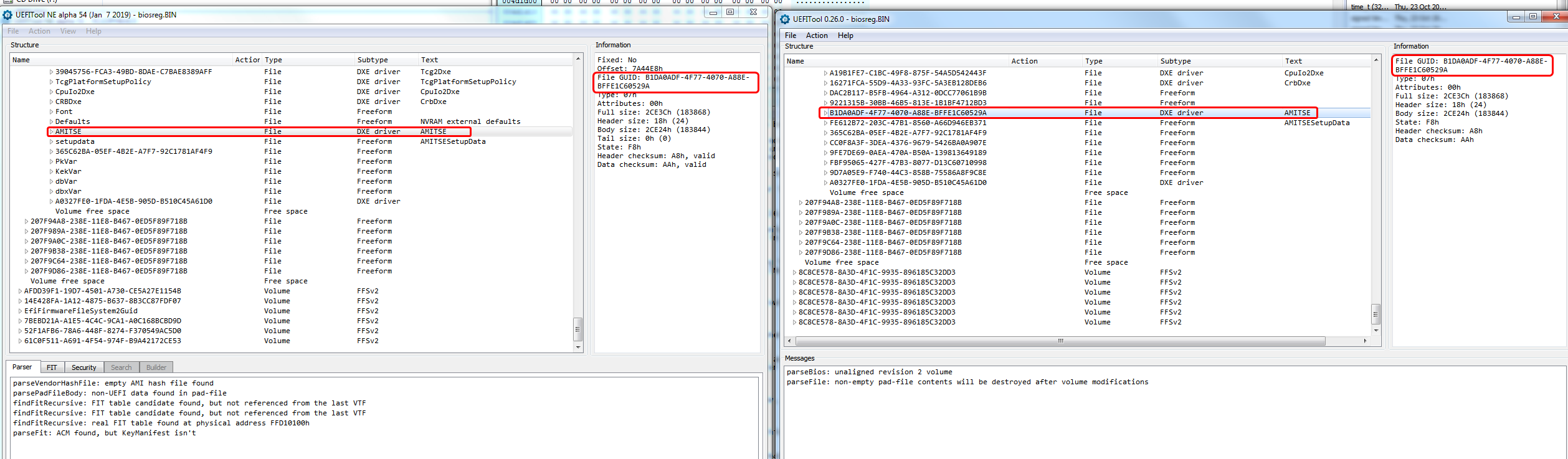Click 'NVRAM external defaults' text cell

click(x=470, y=121)
